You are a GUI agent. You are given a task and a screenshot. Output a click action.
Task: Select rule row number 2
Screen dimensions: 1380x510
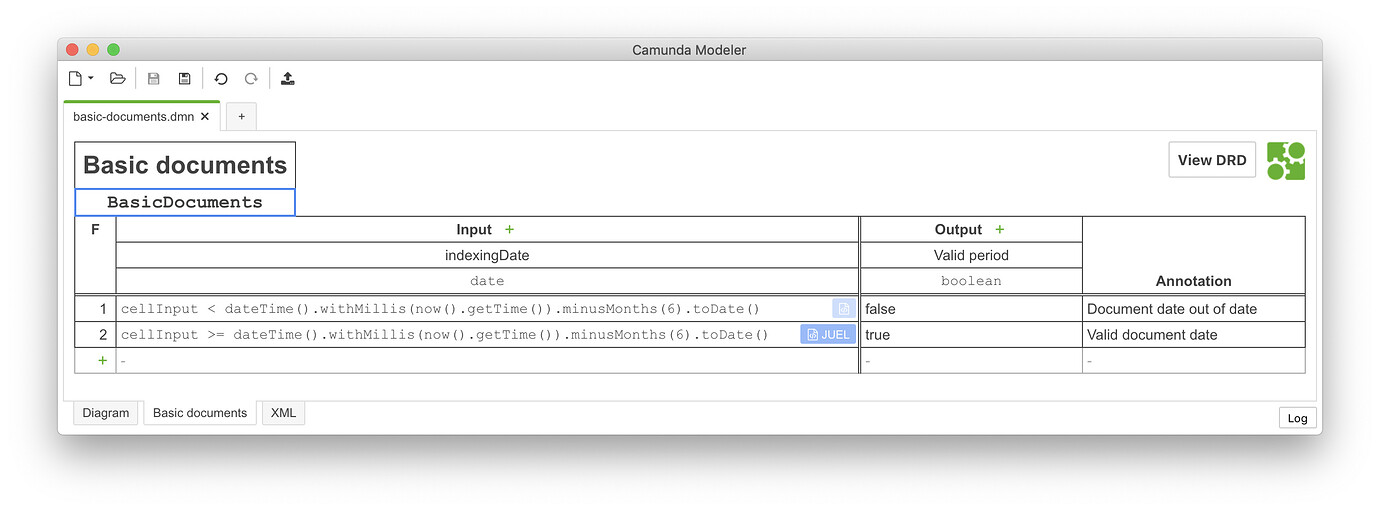(x=95, y=335)
